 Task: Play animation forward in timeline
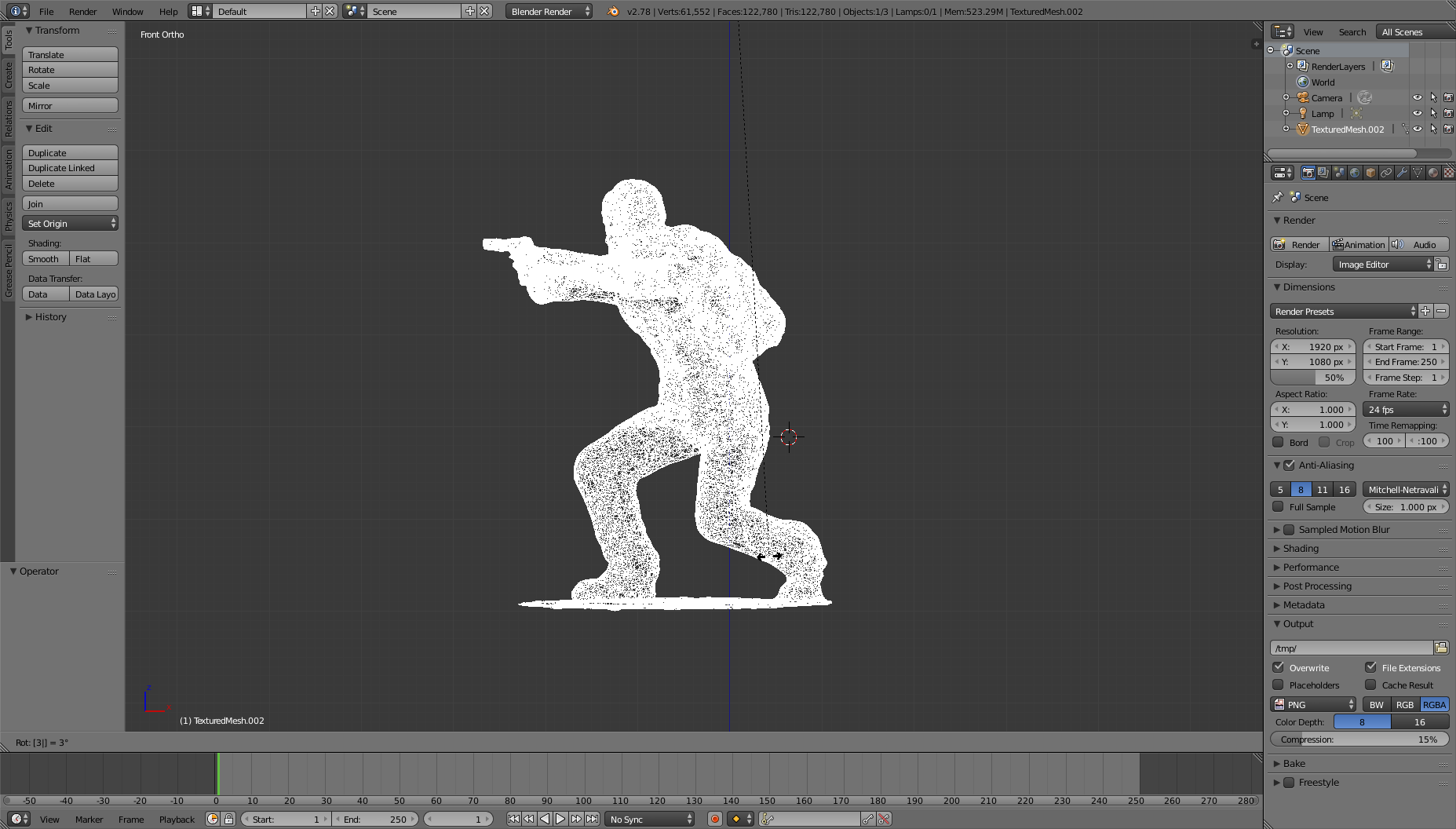click(x=560, y=819)
